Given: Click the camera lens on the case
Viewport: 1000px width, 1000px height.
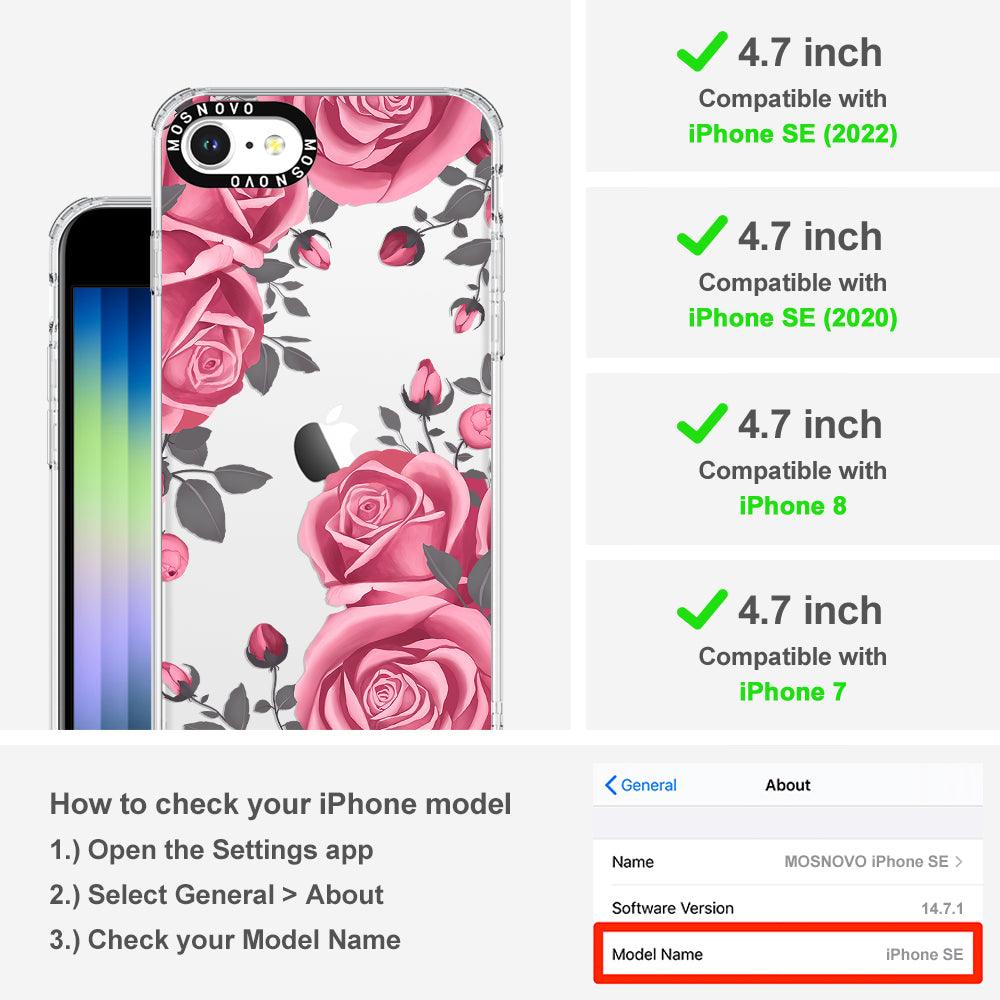Looking at the screenshot, I should point(209,145).
